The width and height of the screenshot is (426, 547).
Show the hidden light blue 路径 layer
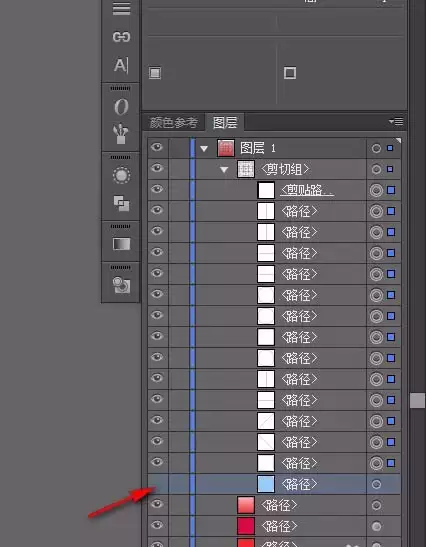158,484
